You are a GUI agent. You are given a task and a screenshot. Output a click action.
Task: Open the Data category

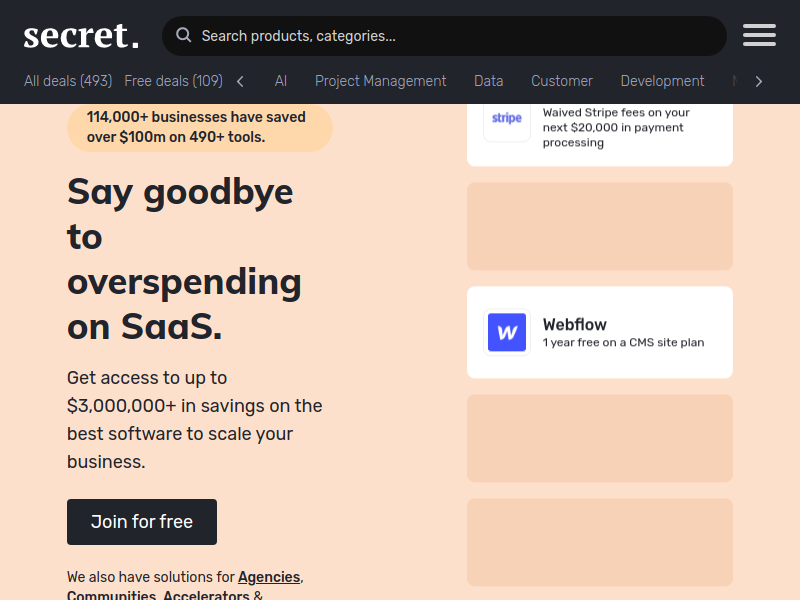click(x=488, y=81)
